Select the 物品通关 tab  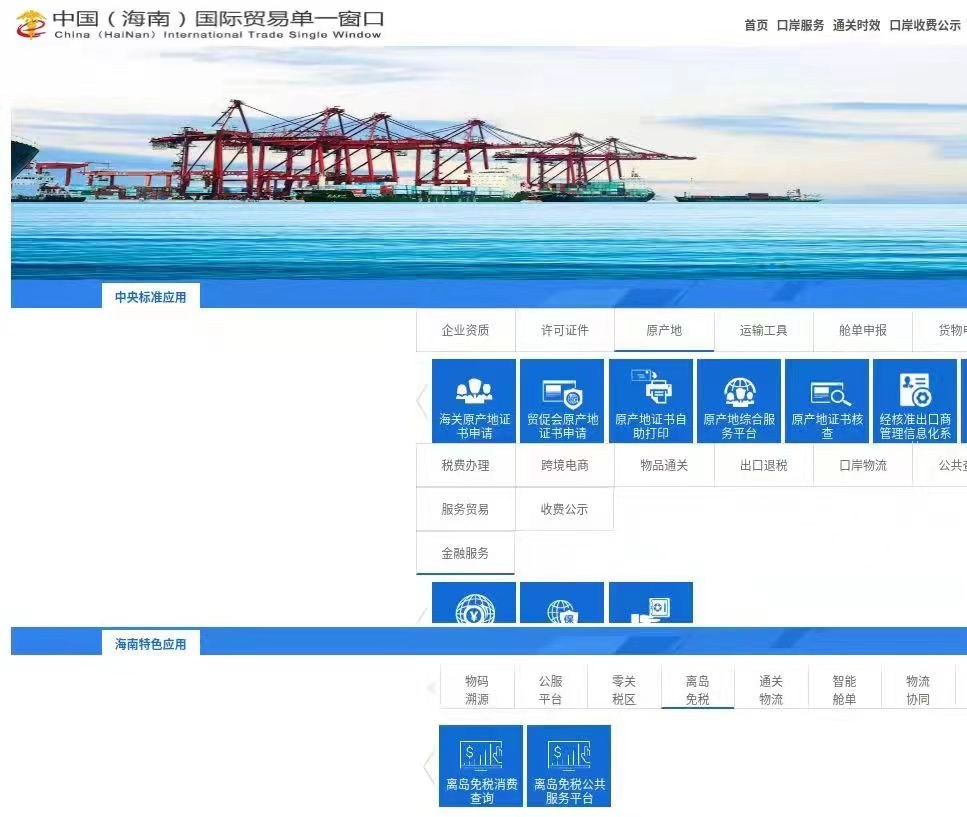pyautogui.click(x=664, y=466)
